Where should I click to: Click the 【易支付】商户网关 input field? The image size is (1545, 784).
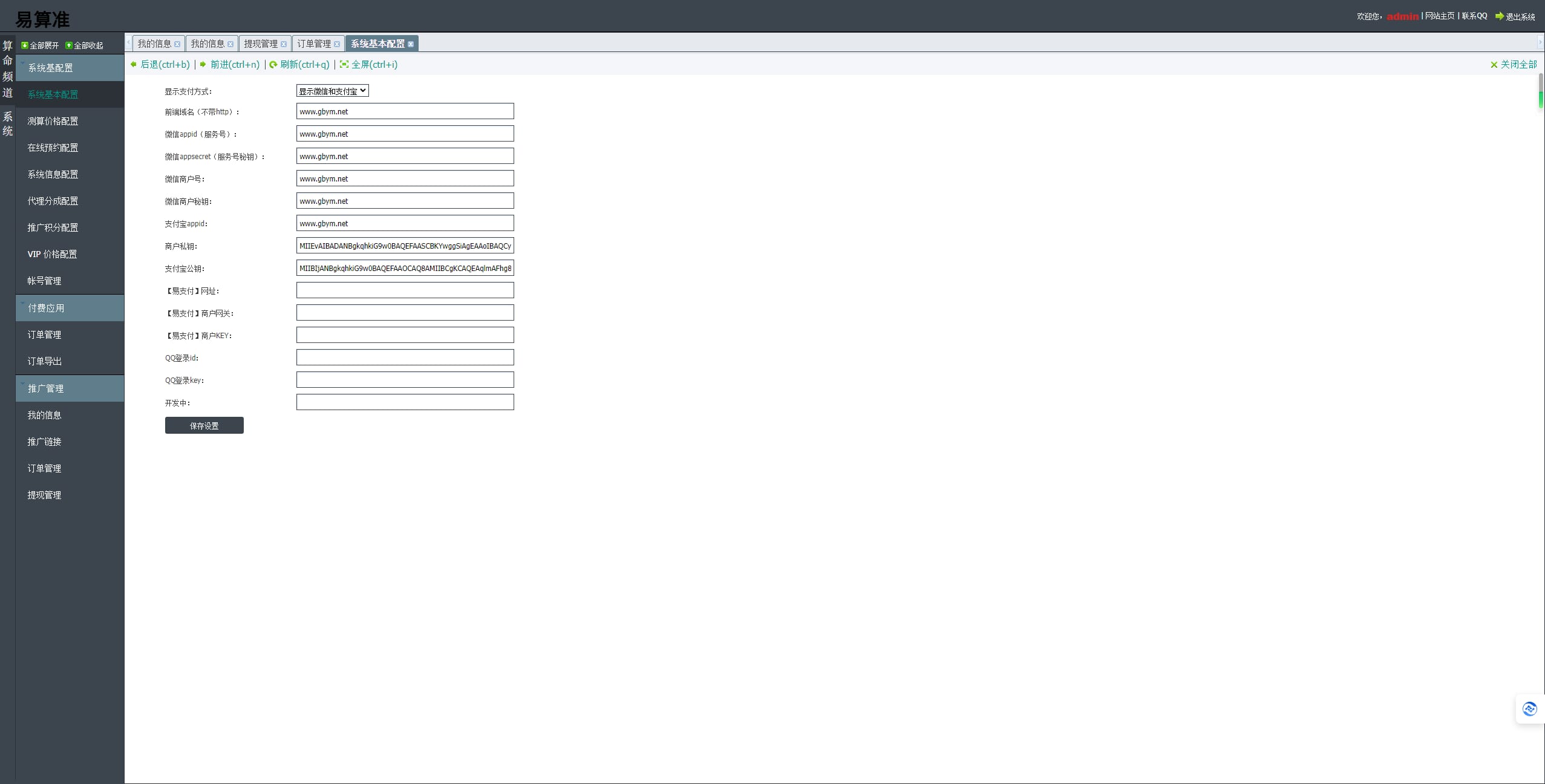pos(405,313)
